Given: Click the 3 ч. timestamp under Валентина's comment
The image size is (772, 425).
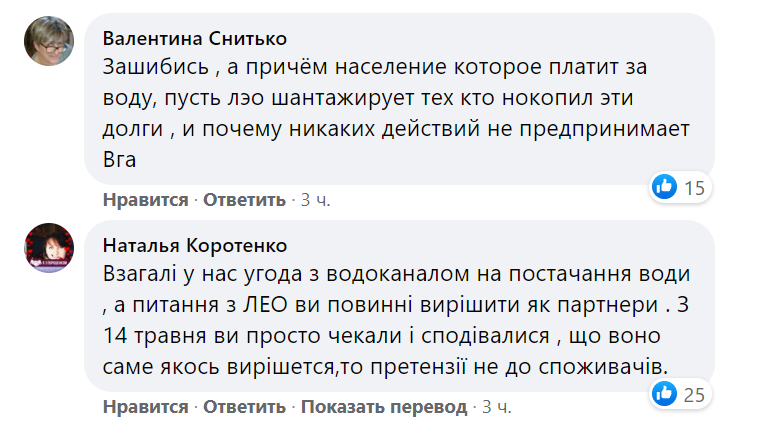Looking at the screenshot, I should tap(315, 200).
